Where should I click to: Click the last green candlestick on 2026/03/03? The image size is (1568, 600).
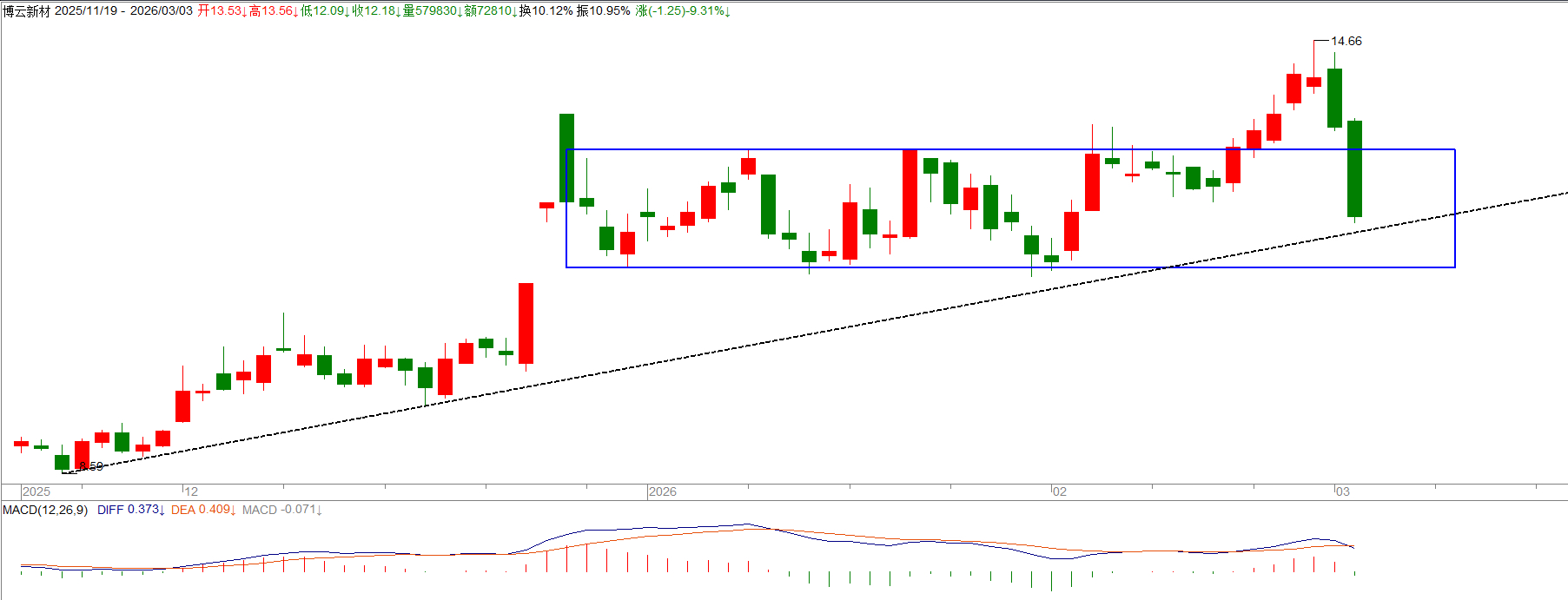coord(1354,168)
